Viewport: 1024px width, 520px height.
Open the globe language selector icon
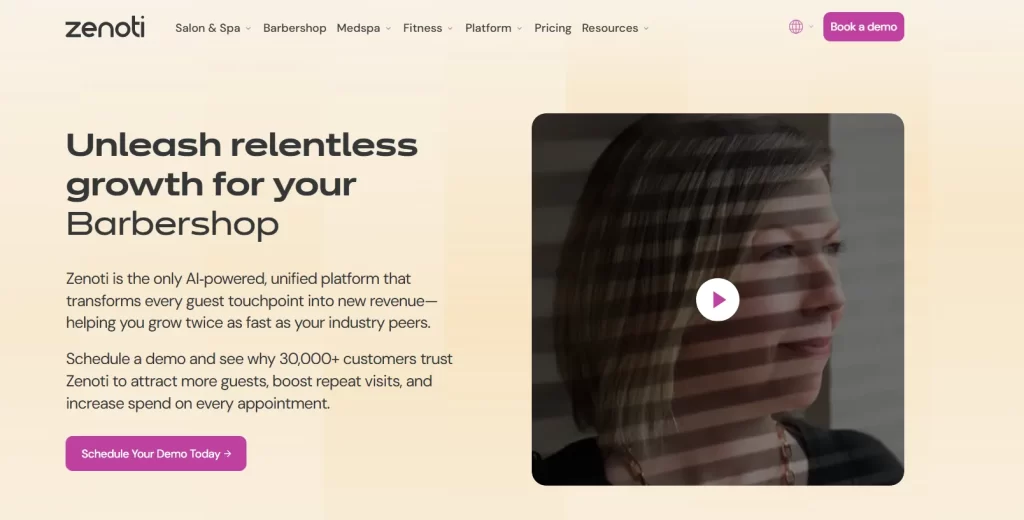(796, 27)
